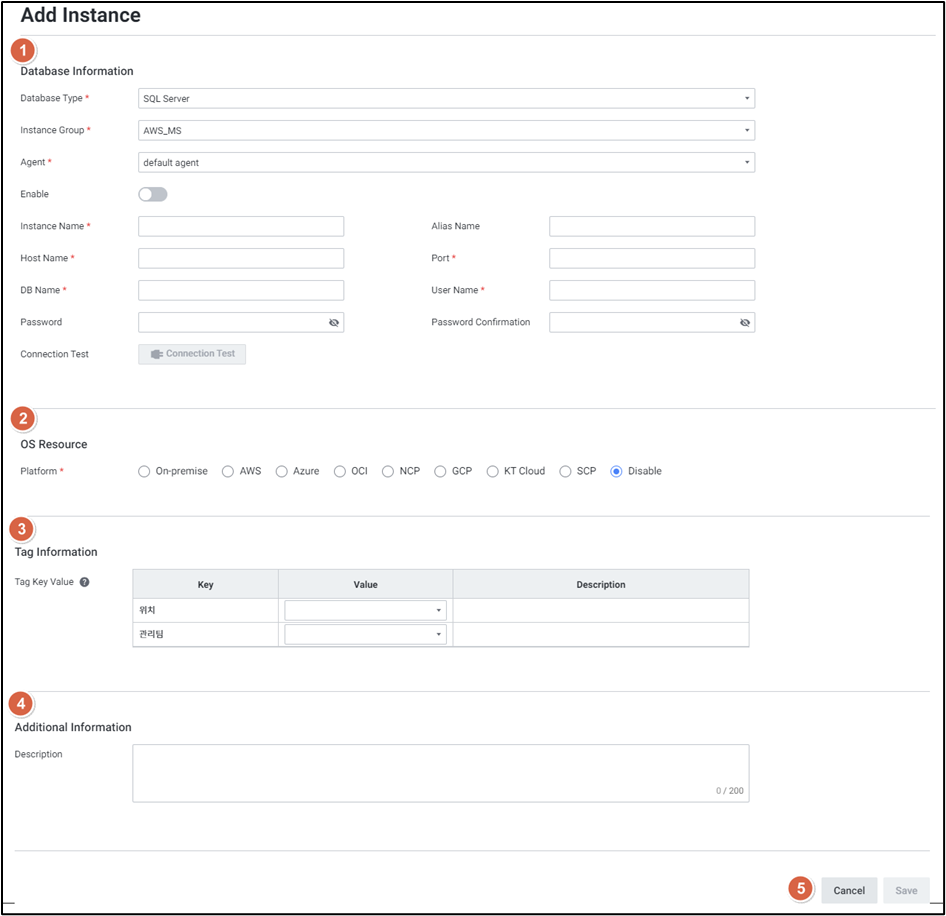
Task: Click into the Description text area
Action: point(440,772)
